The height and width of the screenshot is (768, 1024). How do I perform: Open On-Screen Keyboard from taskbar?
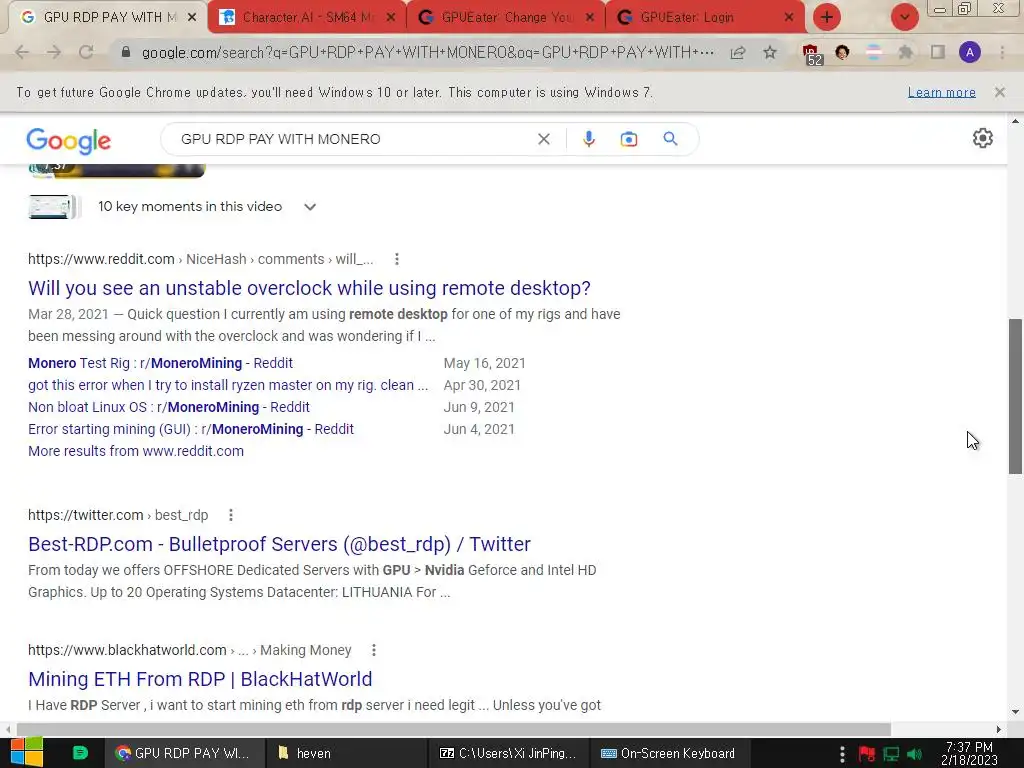[x=668, y=753]
